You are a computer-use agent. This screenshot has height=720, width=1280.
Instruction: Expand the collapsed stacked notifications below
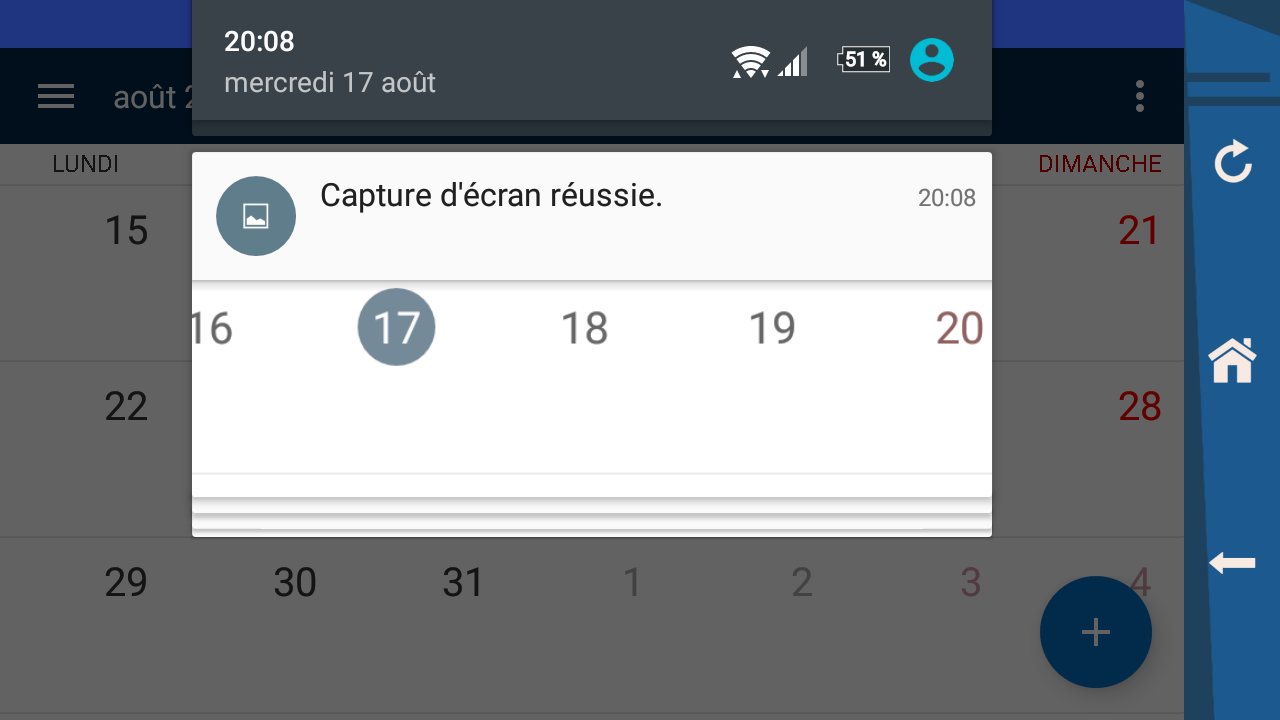pyautogui.click(x=592, y=517)
